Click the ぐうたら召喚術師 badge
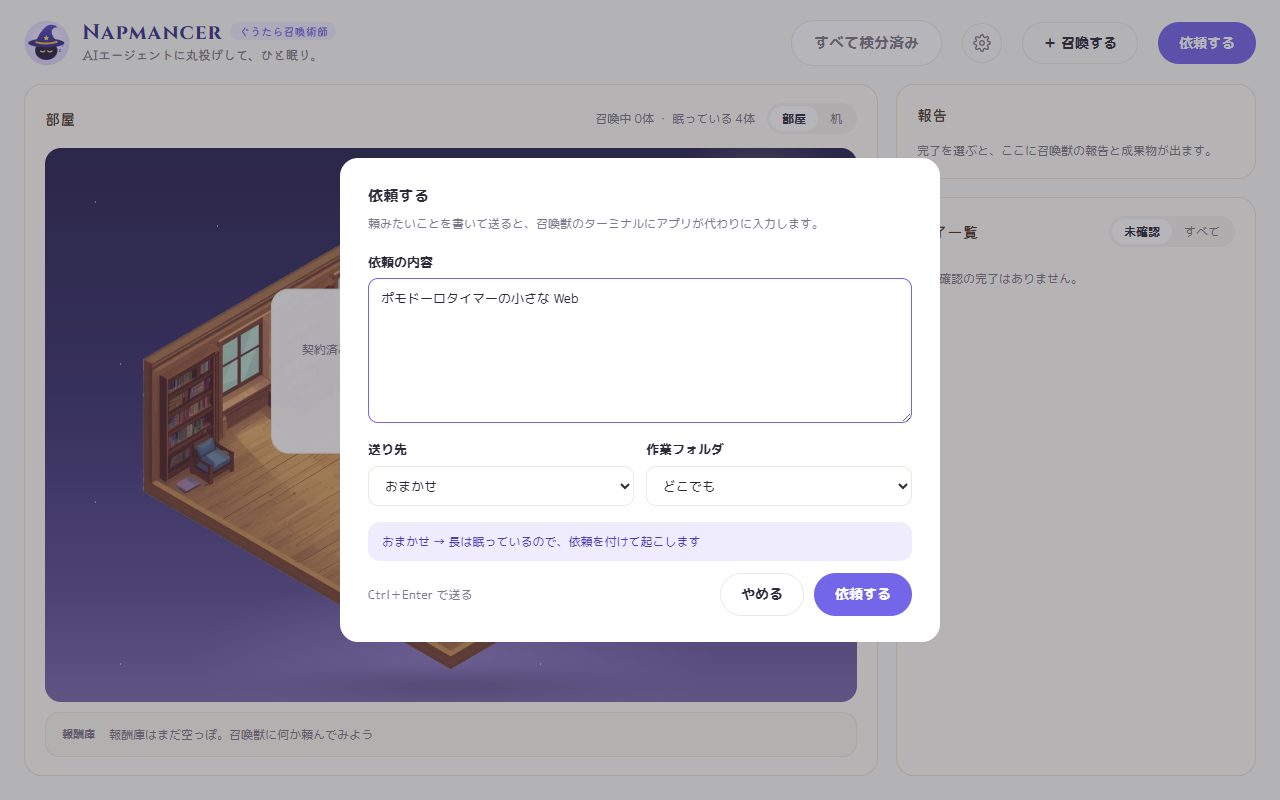The width and height of the screenshot is (1280, 800). (x=283, y=32)
